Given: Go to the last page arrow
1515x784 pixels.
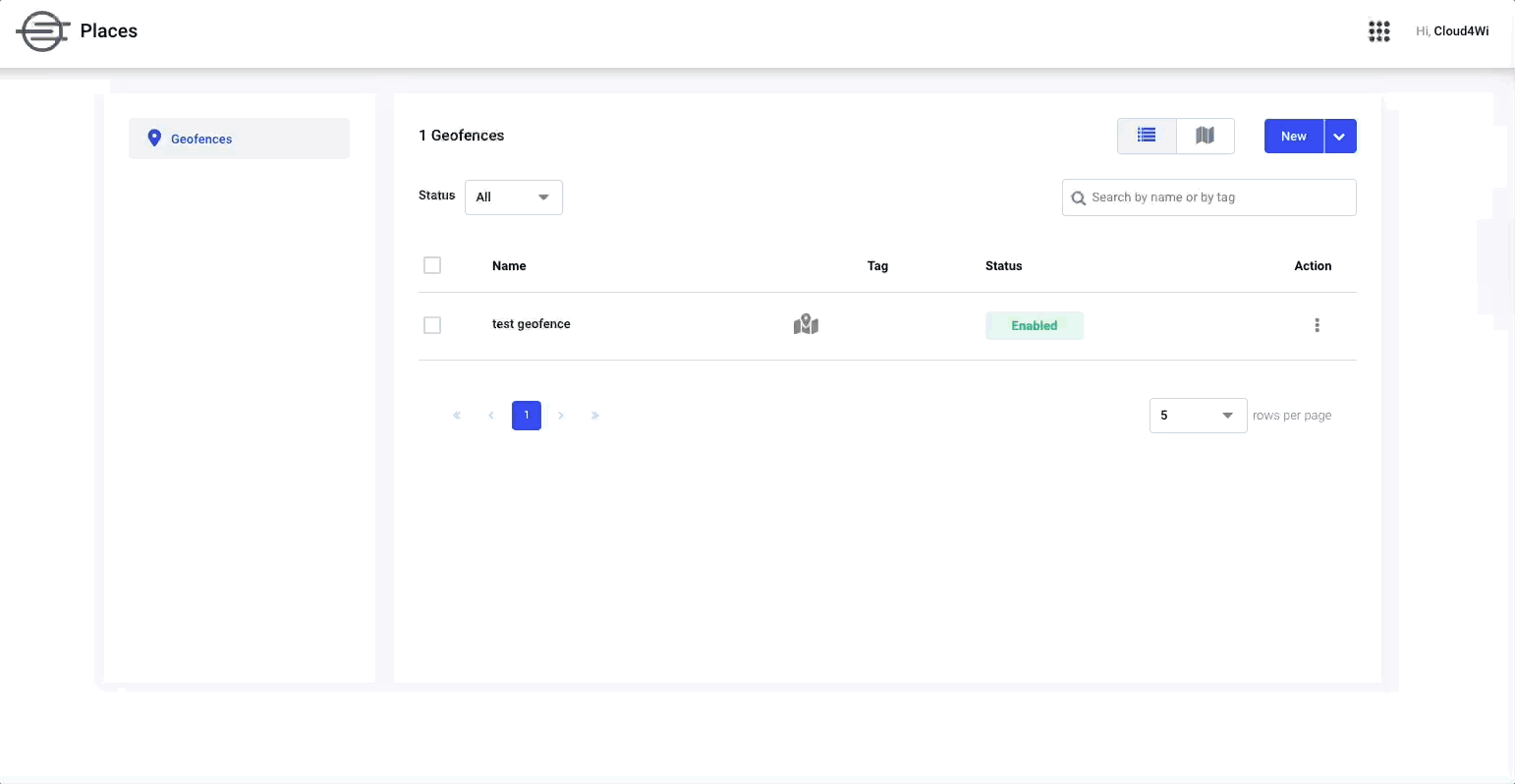Looking at the screenshot, I should click(595, 416).
